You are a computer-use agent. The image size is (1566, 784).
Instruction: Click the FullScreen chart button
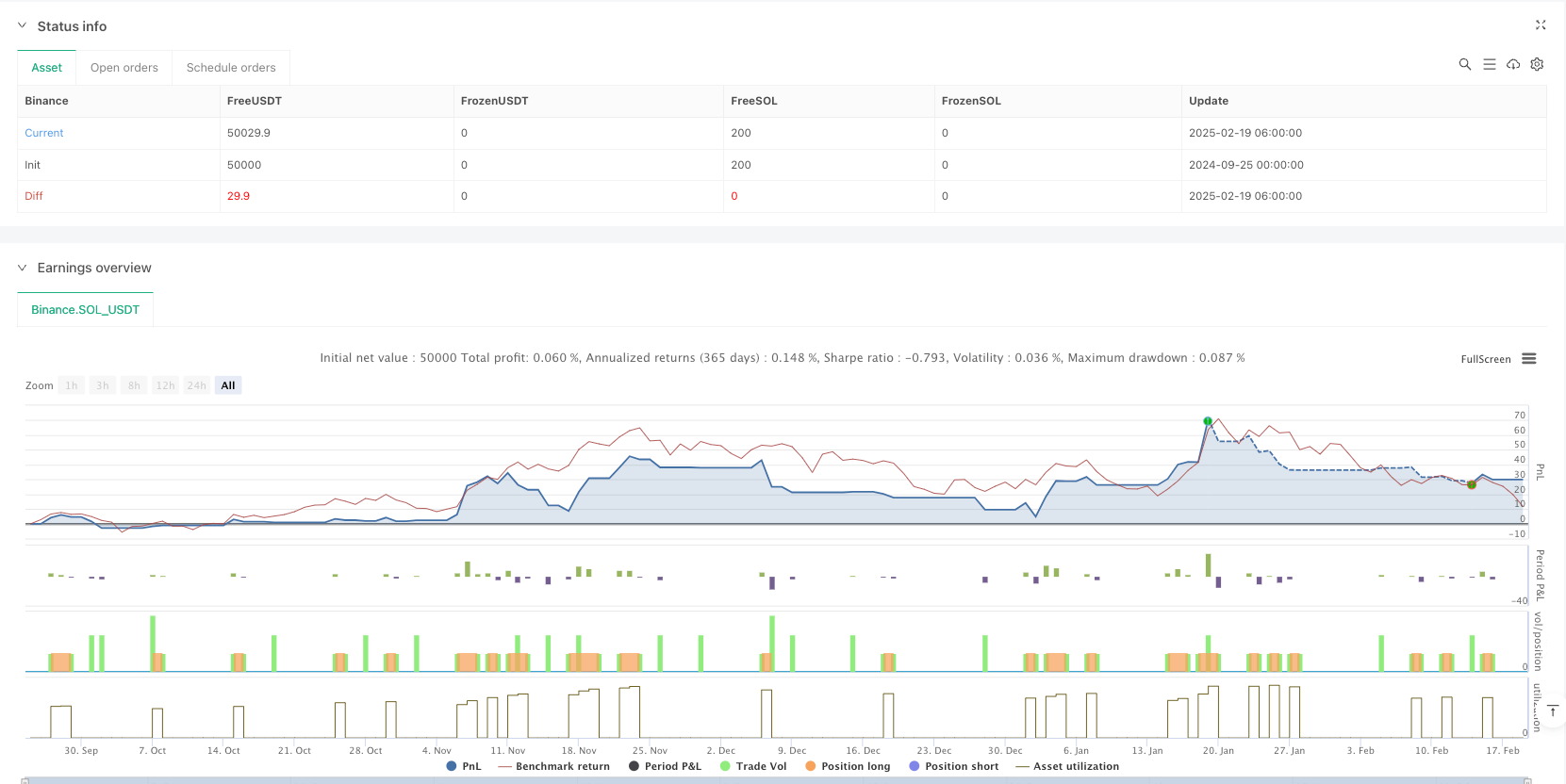pyautogui.click(x=1485, y=359)
